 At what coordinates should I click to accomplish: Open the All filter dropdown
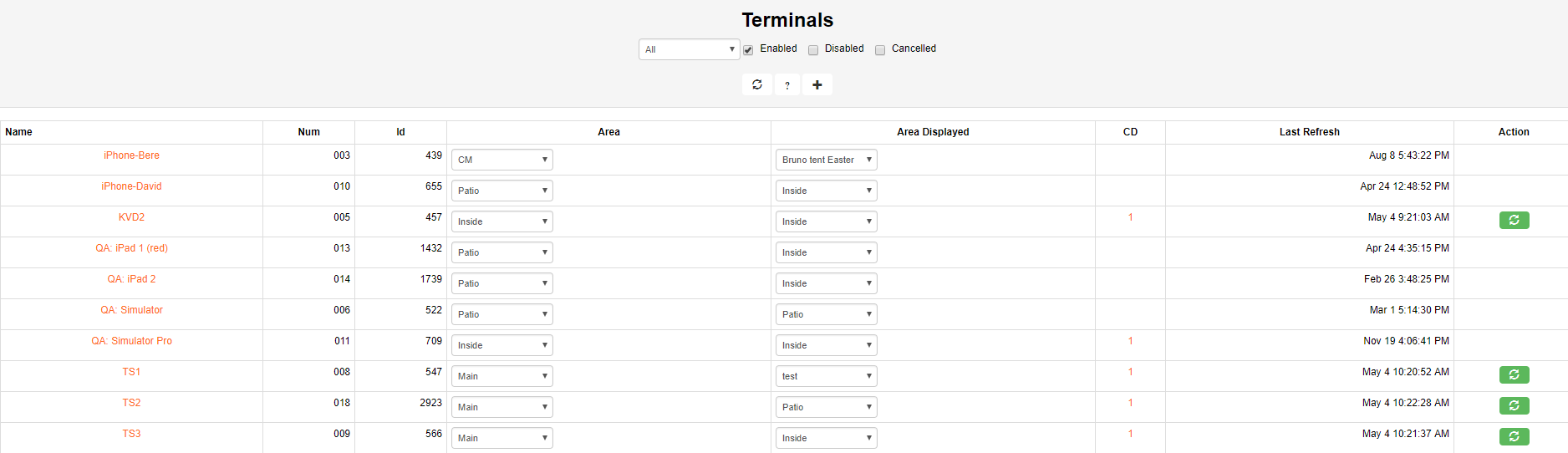pos(689,49)
